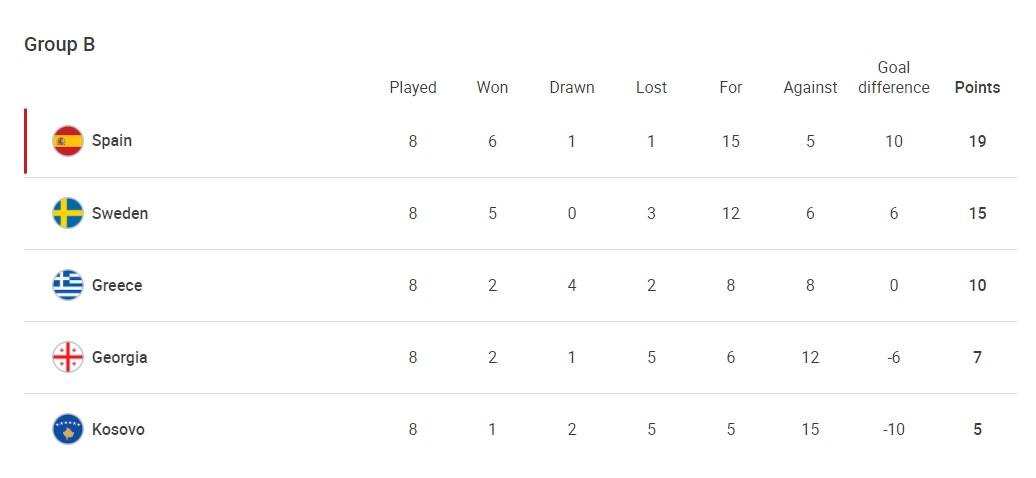
Task: Select Kosovo's -10 goal difference cell
Action: [x=894, y=429]
